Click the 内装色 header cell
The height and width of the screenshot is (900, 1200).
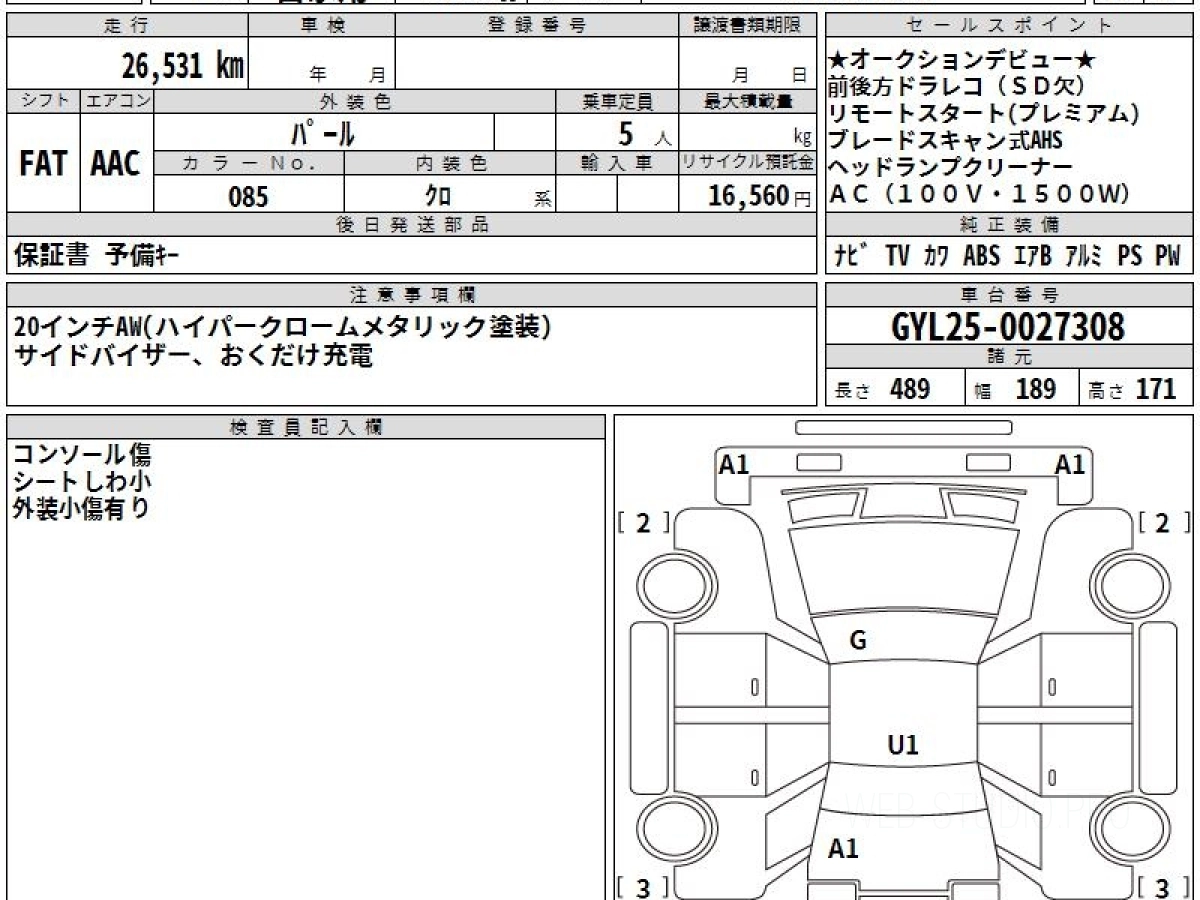click(450, 163)
